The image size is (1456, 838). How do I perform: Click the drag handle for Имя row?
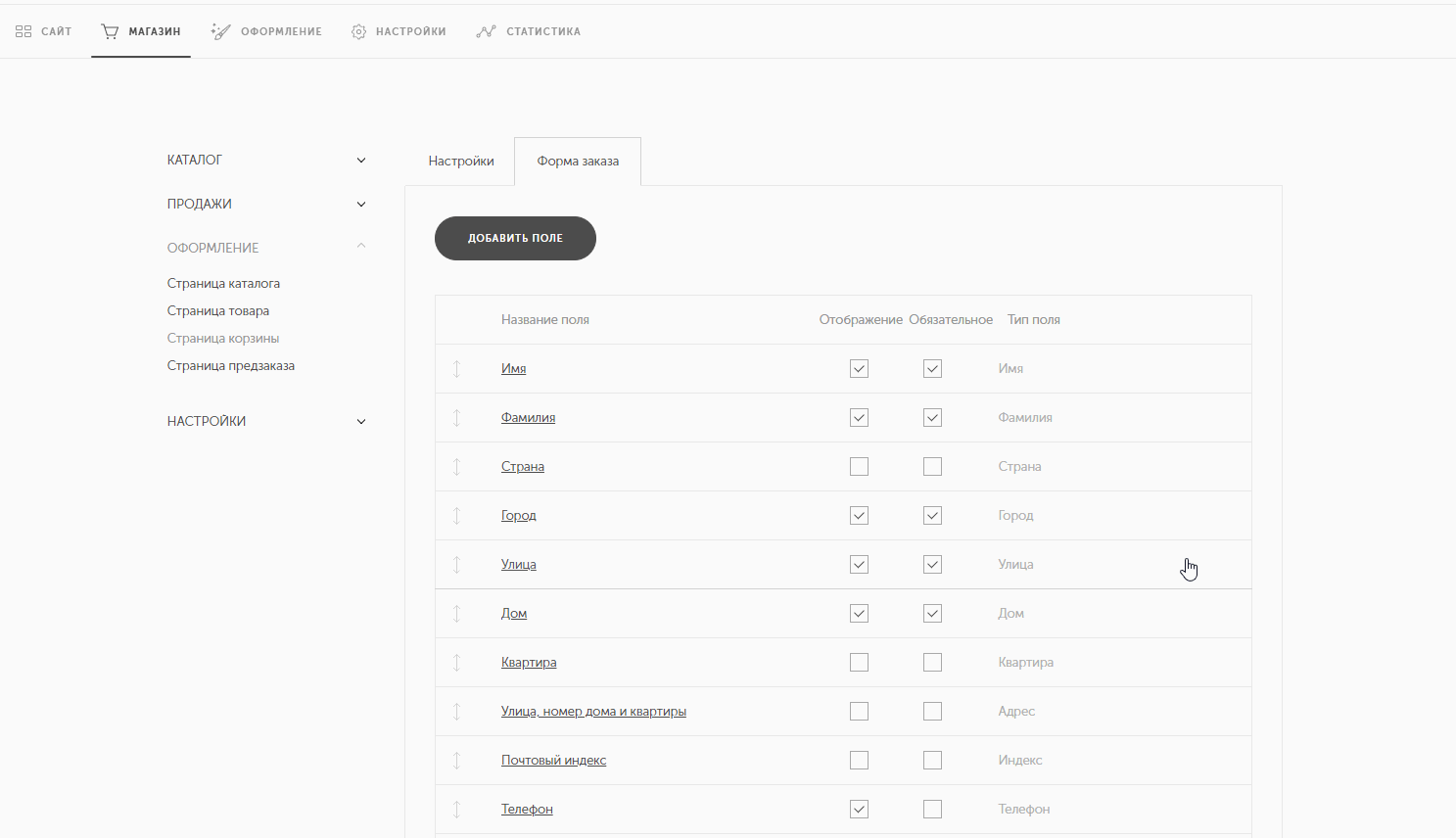456,369
